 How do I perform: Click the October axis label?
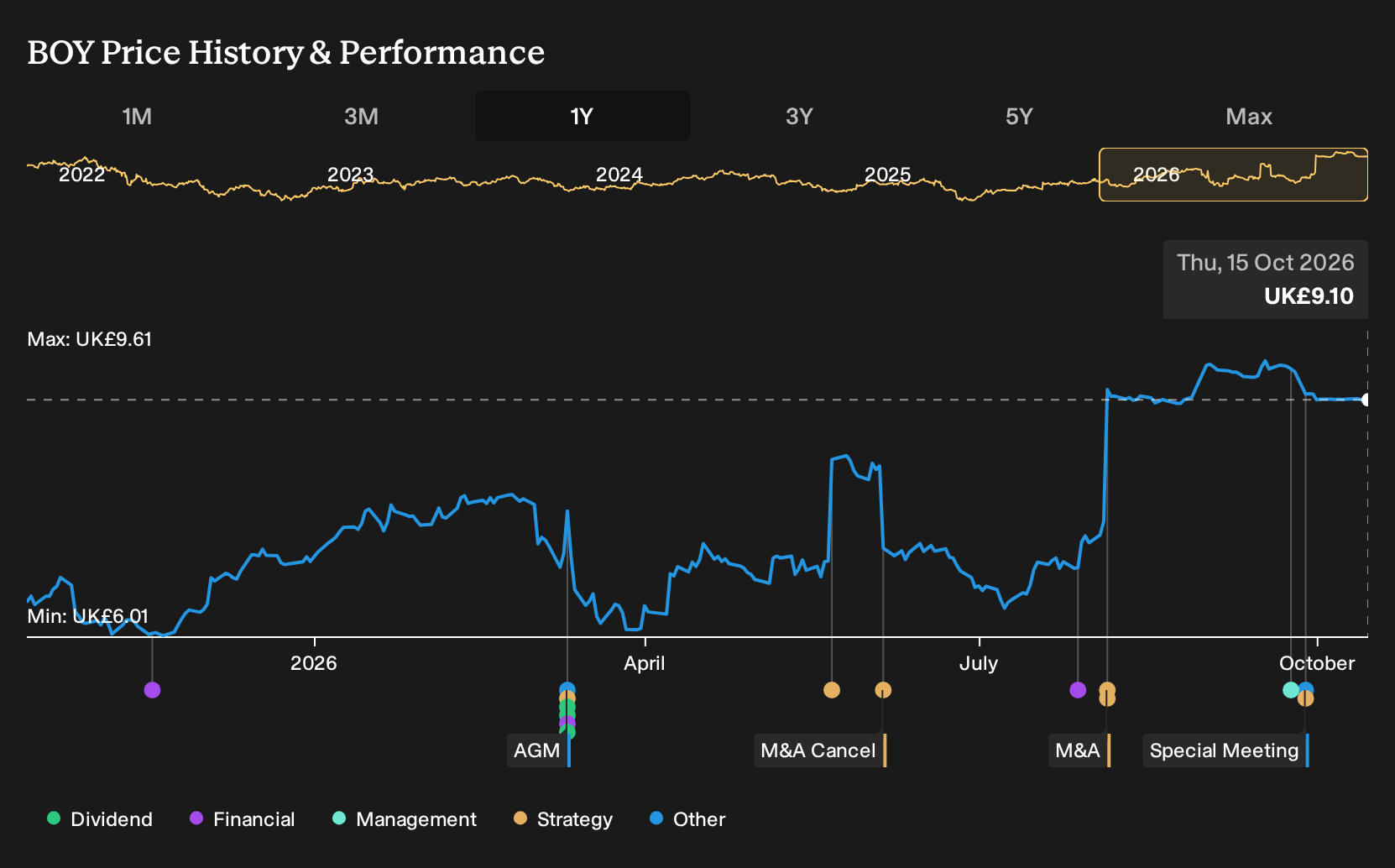1317,663
